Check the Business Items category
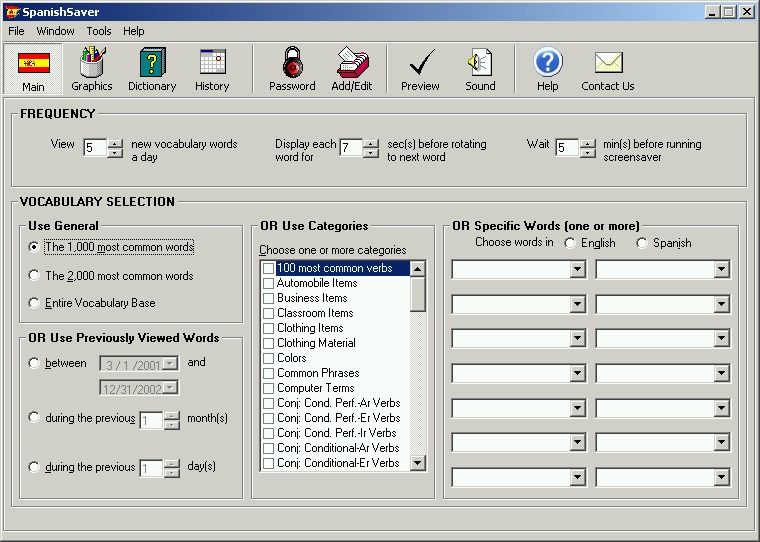 (268, 298)
